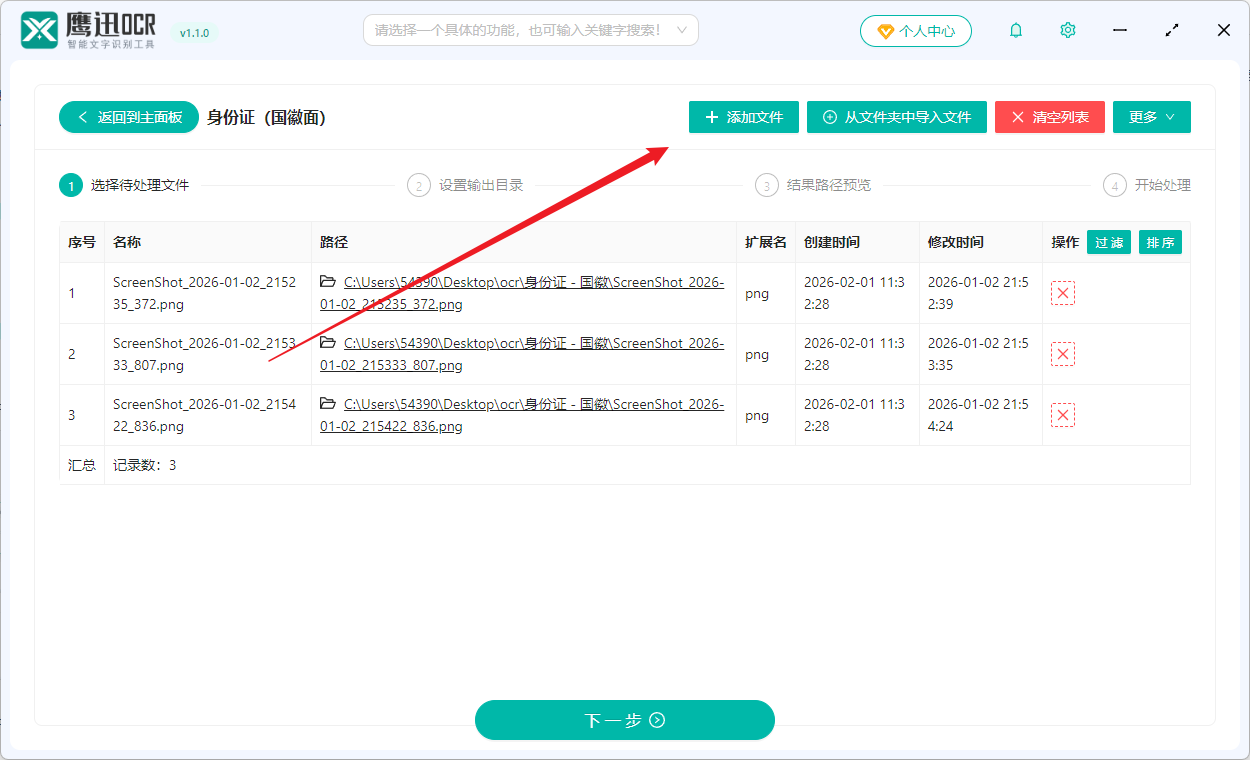Open the 鹰迅OCR application logo
Image resolution: width=1250 pixels, height=760 pixels.
[x=40, y=29]
